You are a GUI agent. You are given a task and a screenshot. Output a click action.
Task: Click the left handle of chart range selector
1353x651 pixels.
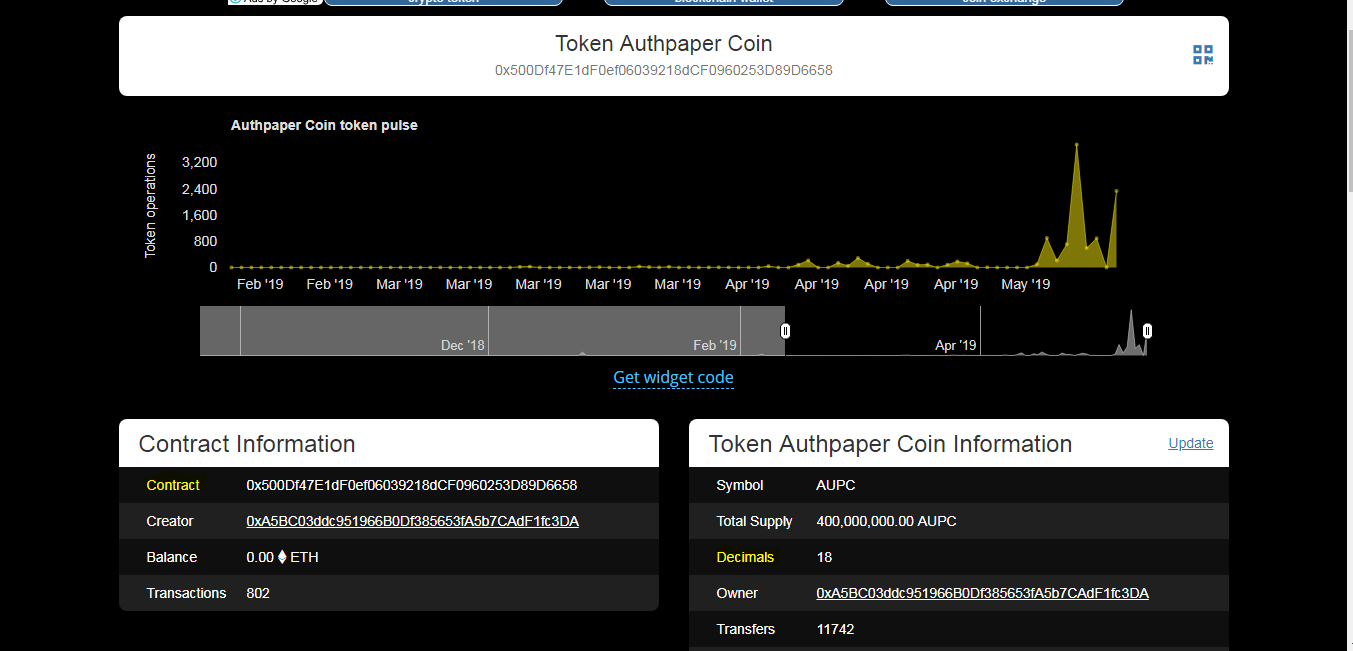click(x=786, y=331)
